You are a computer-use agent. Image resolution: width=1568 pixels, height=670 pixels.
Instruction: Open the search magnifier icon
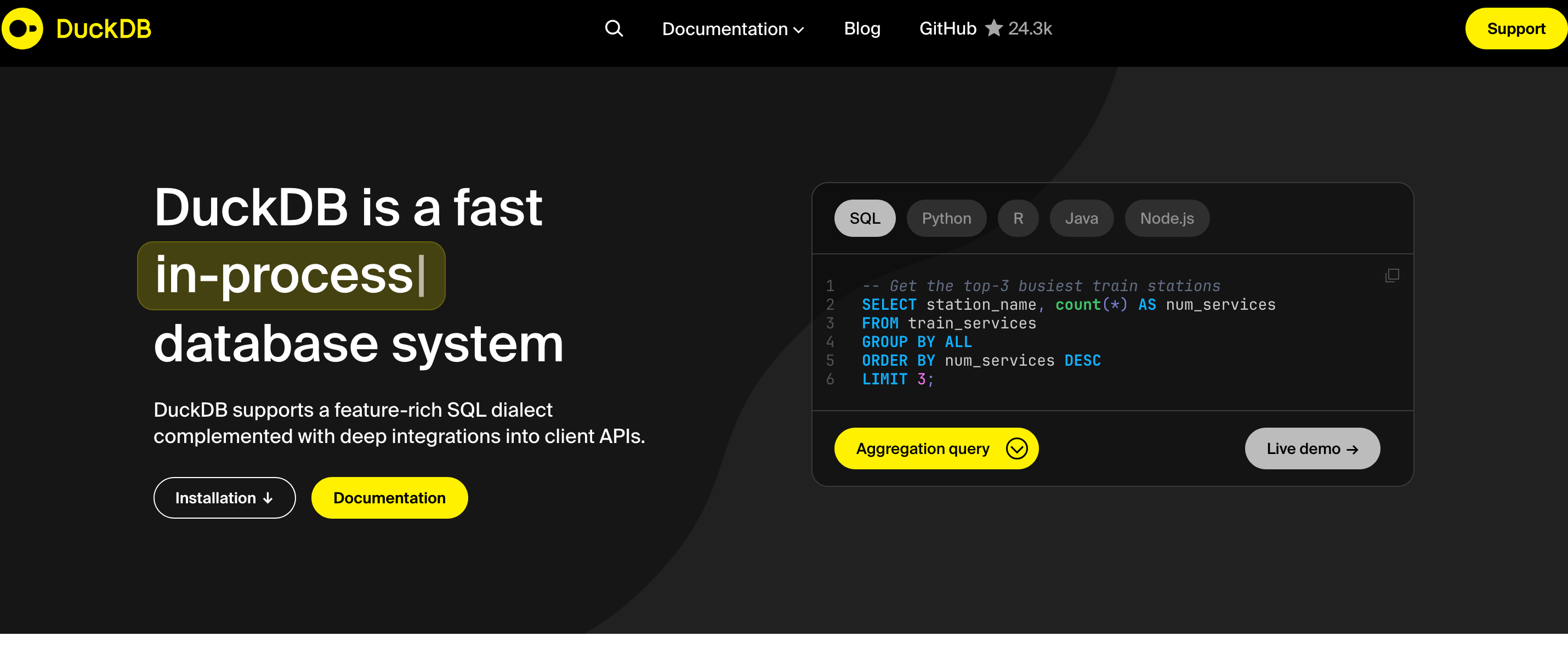(613, 29)
